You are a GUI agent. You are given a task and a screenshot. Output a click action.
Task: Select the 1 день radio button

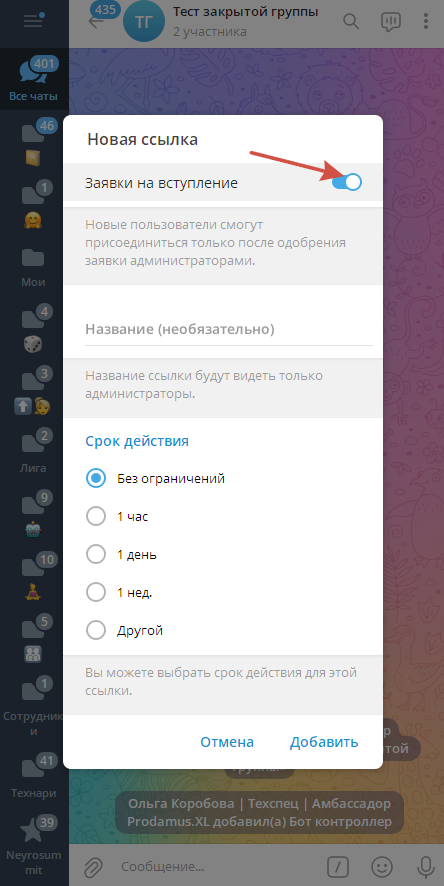click(x=96, y=554)
